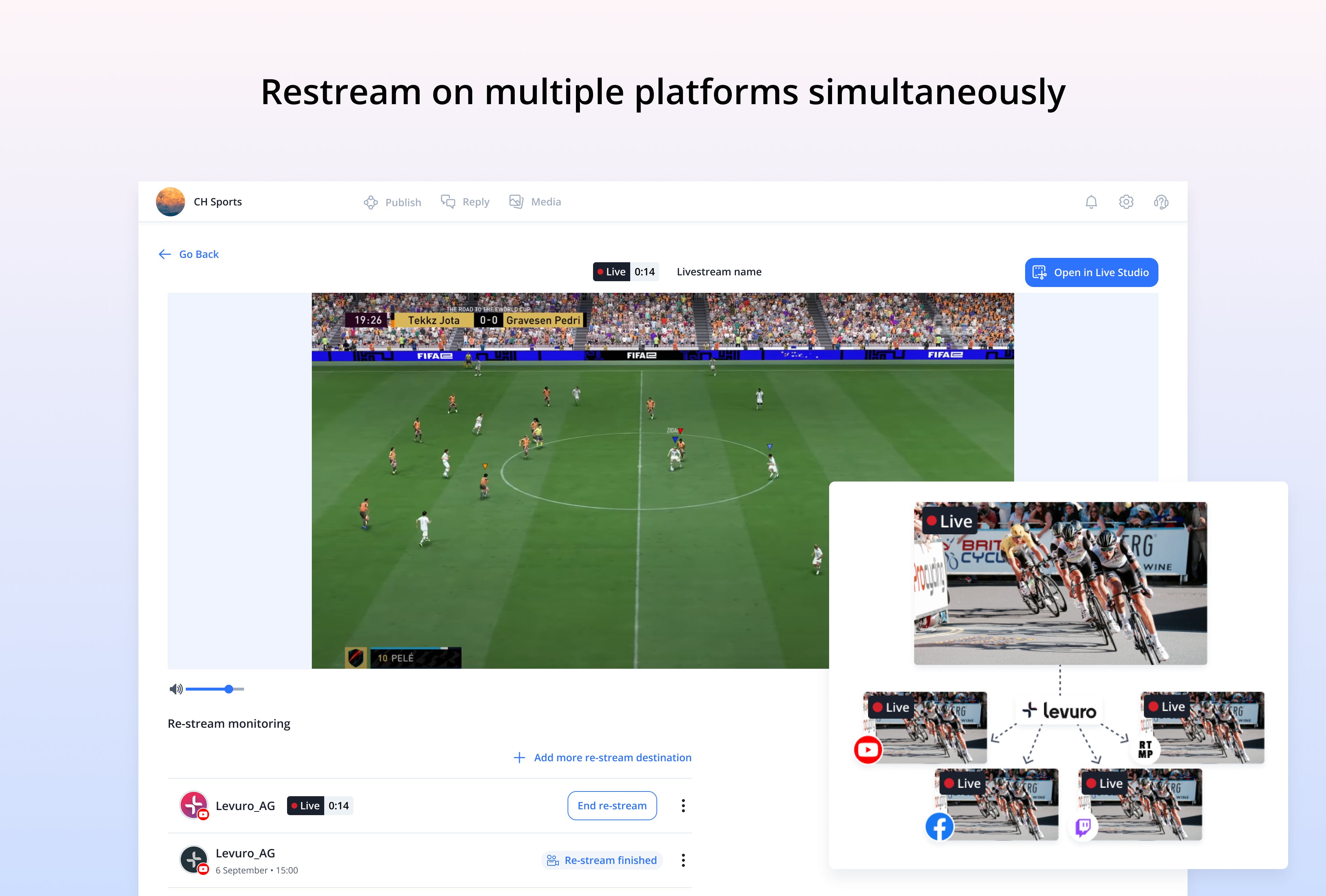
Task: Mute audio via the speaker icon
Action: click(x=176, y=689)
